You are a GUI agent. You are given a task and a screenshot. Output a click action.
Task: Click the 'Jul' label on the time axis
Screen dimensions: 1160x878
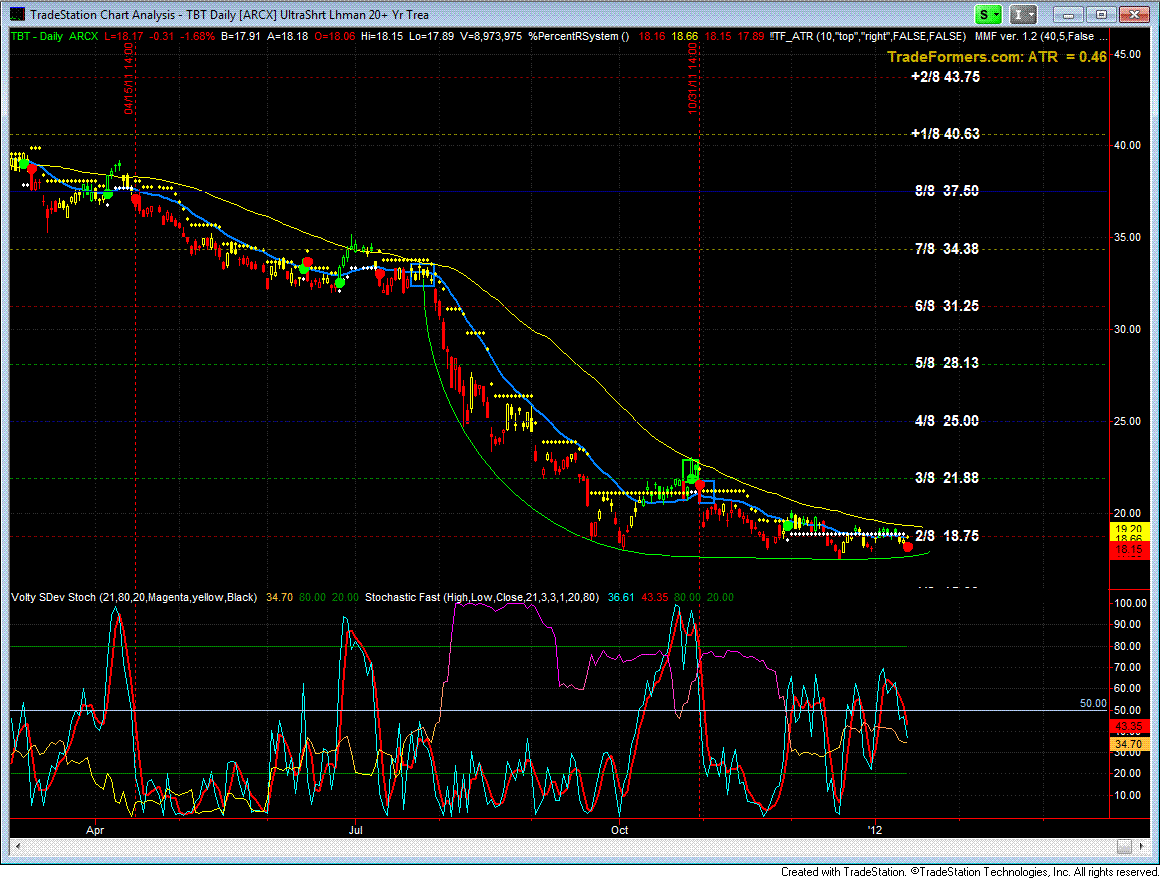click(x=356, y=830)
